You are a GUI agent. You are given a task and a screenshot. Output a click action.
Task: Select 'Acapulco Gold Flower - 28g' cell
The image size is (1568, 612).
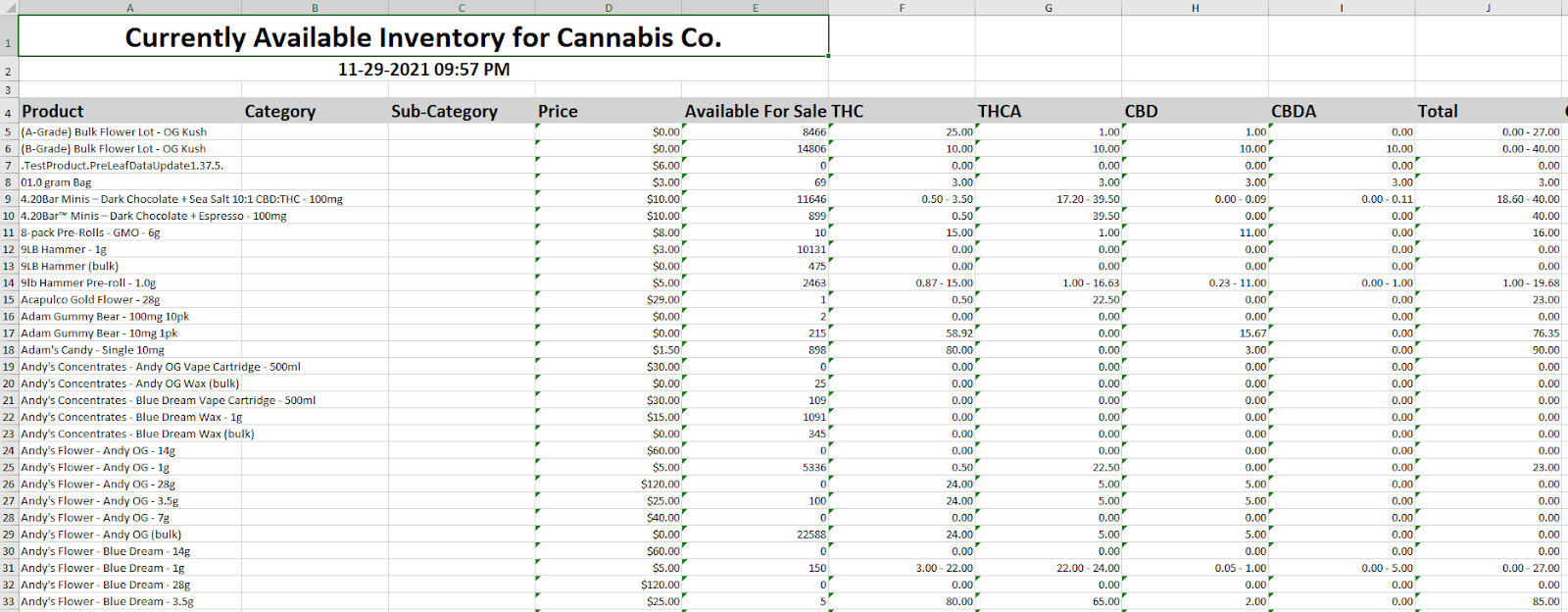coord(130,299)
